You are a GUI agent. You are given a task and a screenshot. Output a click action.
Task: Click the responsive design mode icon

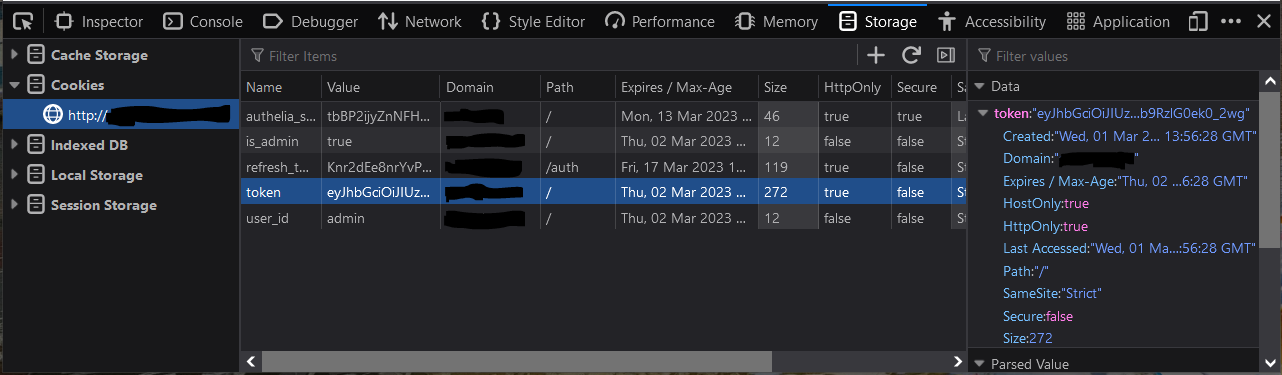[x=1198, y=21]
